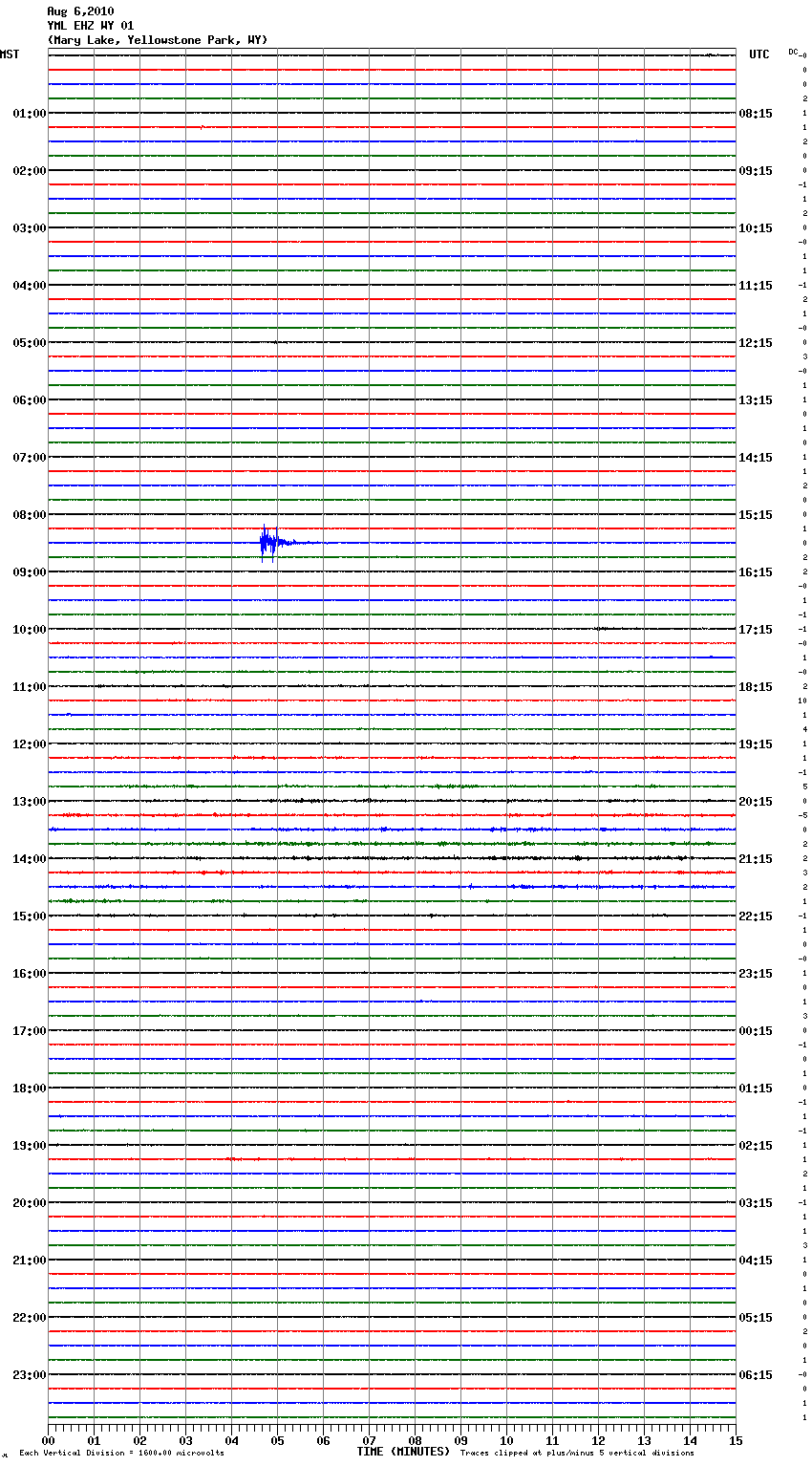Select the '16:00' MST hour label

coord(30,974)
